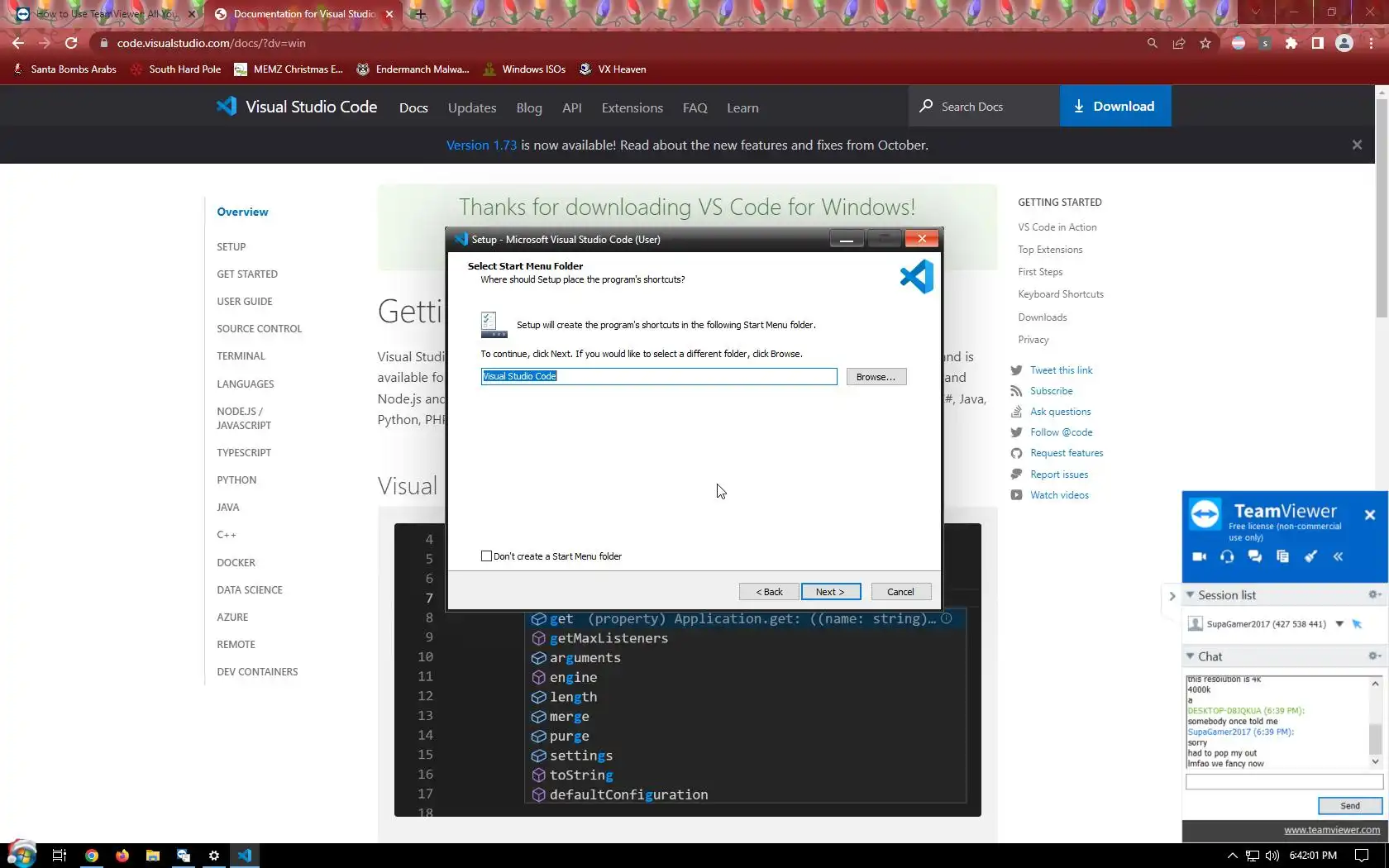The height and width of the screenshot is (868, 1389).
Task: Open the Extensions nav item
Action: tap(632, 107)
